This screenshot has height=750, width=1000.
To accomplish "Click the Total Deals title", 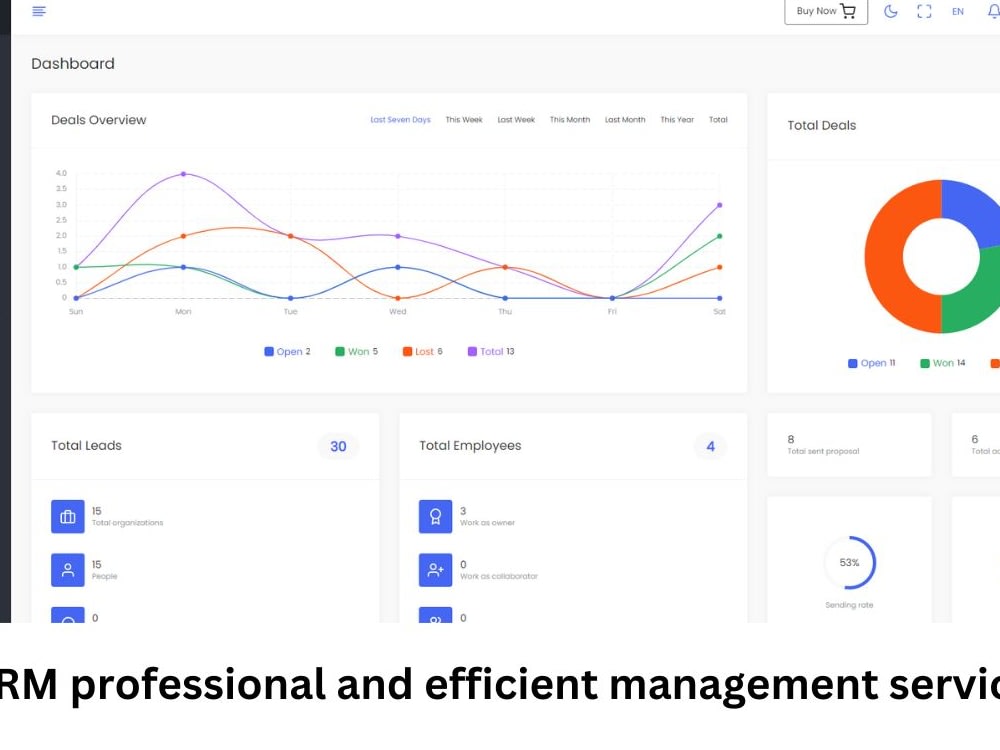I will (x=821, y=126).
